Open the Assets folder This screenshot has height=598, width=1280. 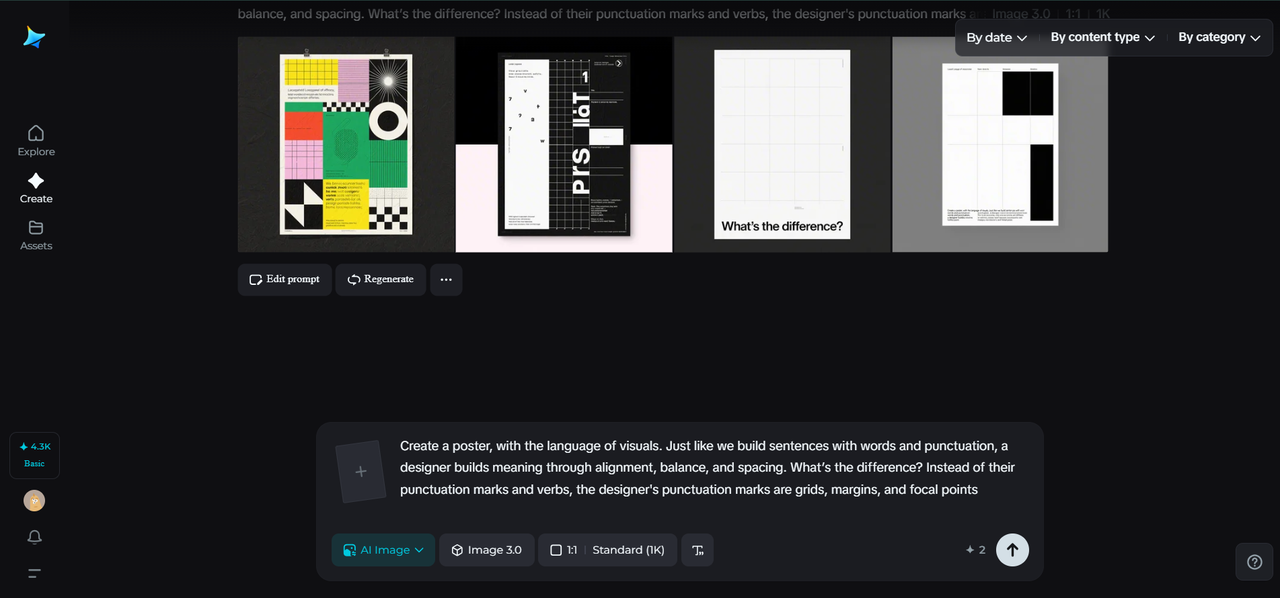tap(36, 234)
